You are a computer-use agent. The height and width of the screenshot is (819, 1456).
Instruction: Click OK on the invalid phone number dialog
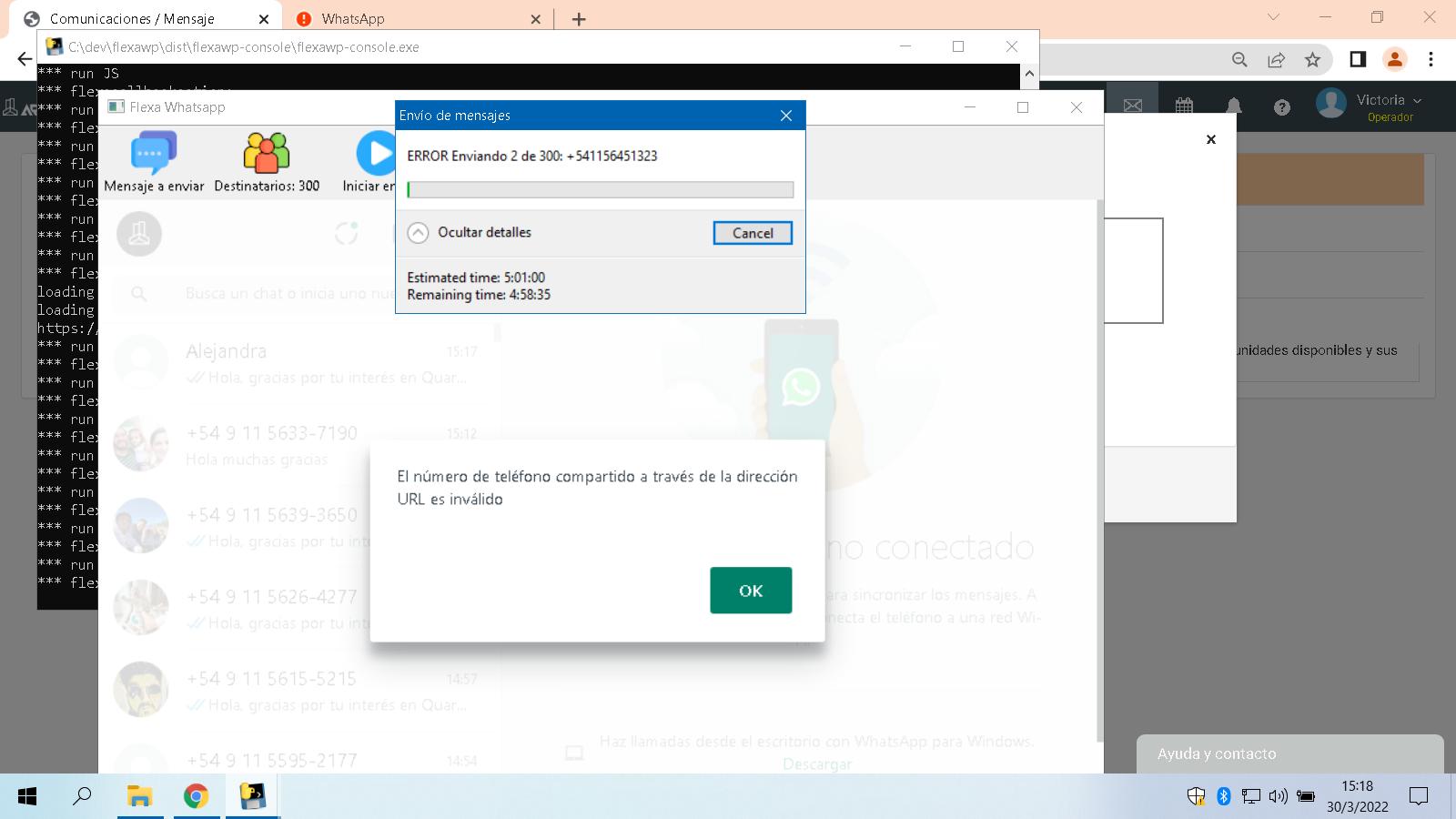click(x=751, y=591)
